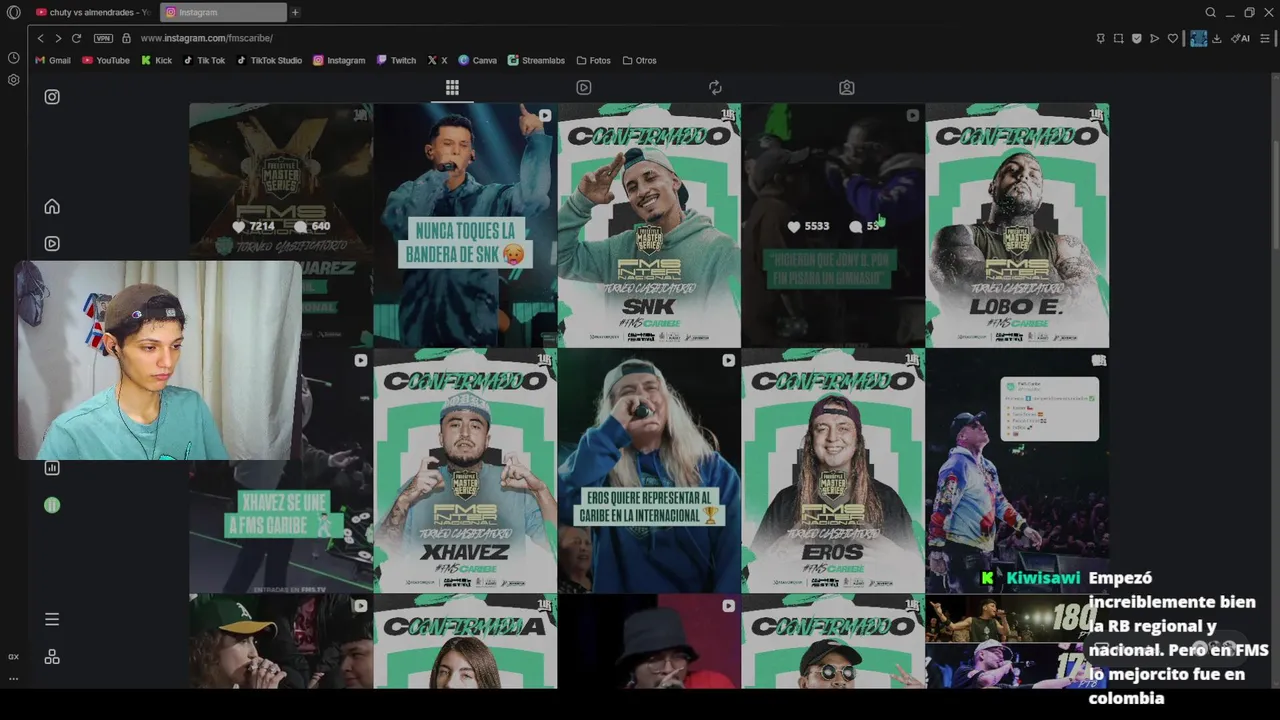Screen dimensions: 1280x720
Task: Open the Tik Tok bookmark
Action: (204, 60)
